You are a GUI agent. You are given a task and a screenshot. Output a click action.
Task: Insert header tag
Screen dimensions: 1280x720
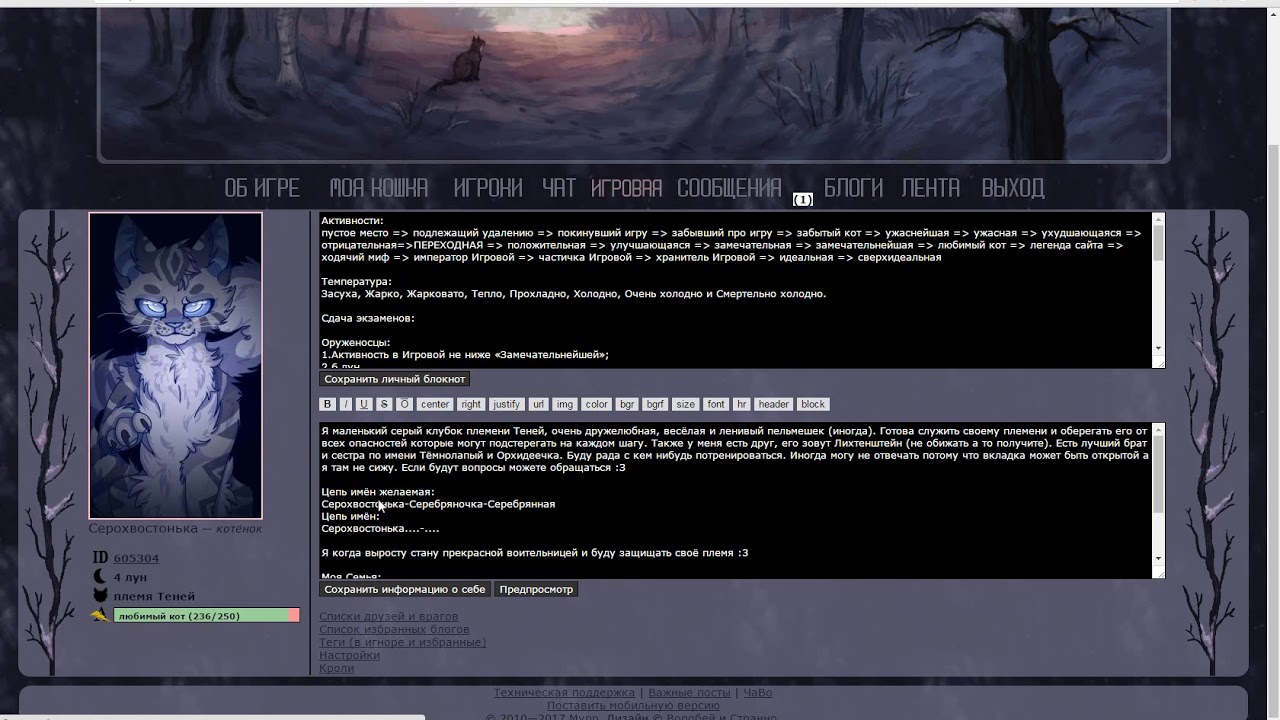[774, 404]
